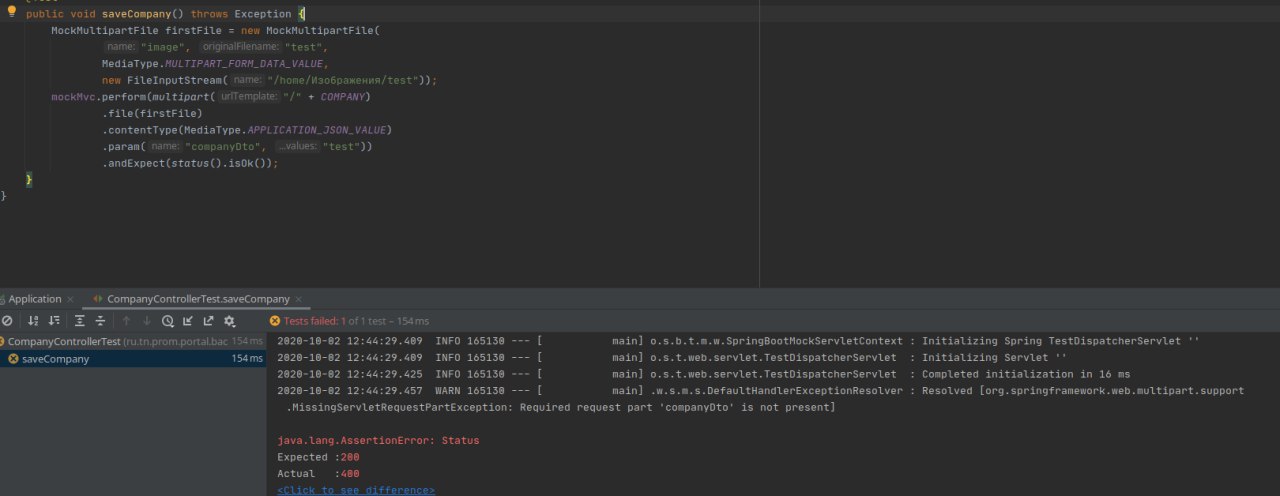Screen dimensions: 1280x496
Task: Close the CompanyControllerTest.saveCompany tab
Action: coord(298,299)
